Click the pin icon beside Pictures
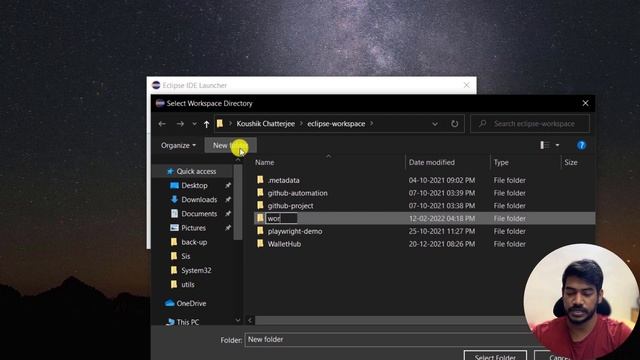 point(228,228)
